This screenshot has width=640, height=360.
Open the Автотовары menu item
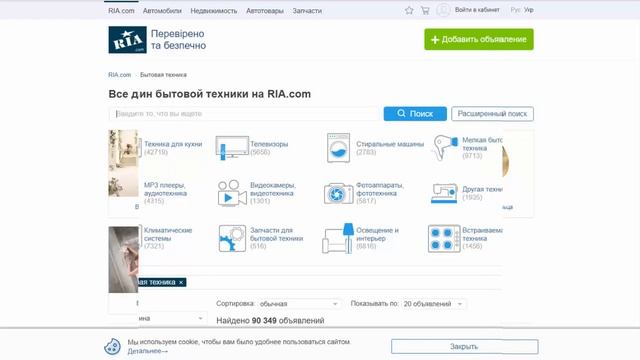pyautogui.click(x=265, y=11)
